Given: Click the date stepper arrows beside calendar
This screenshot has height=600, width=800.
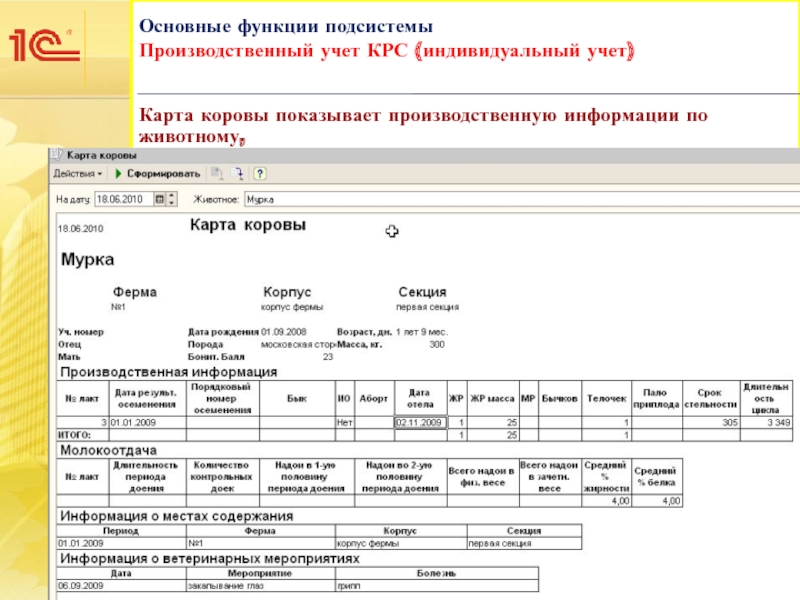Looking at the screenshot, I should [171, 199].
